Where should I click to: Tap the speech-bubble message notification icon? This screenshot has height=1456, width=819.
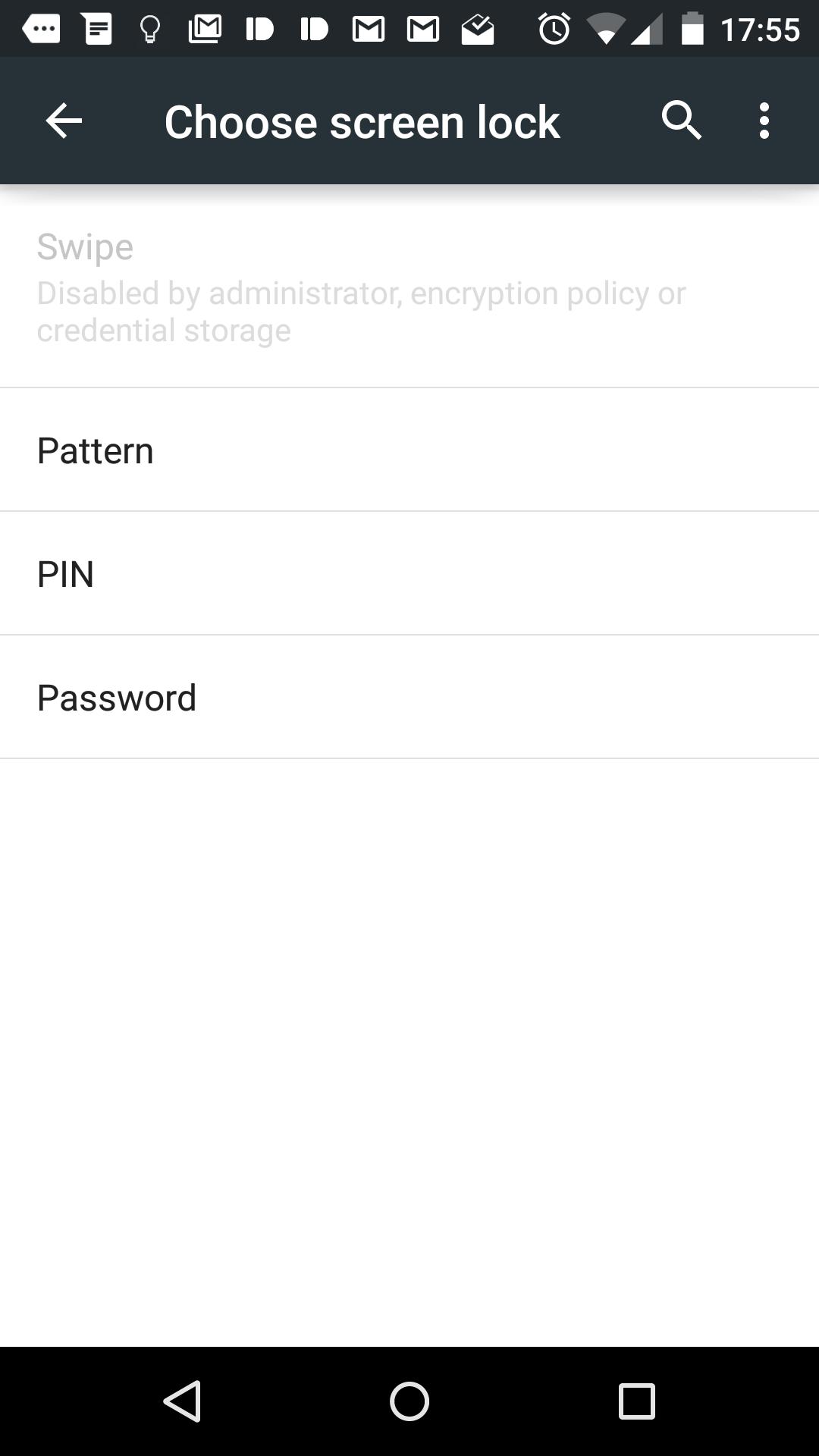tap(41, 30)
